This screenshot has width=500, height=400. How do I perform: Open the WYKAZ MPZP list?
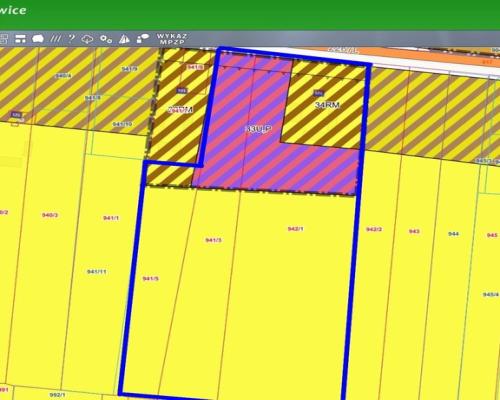tap(172, 39)
